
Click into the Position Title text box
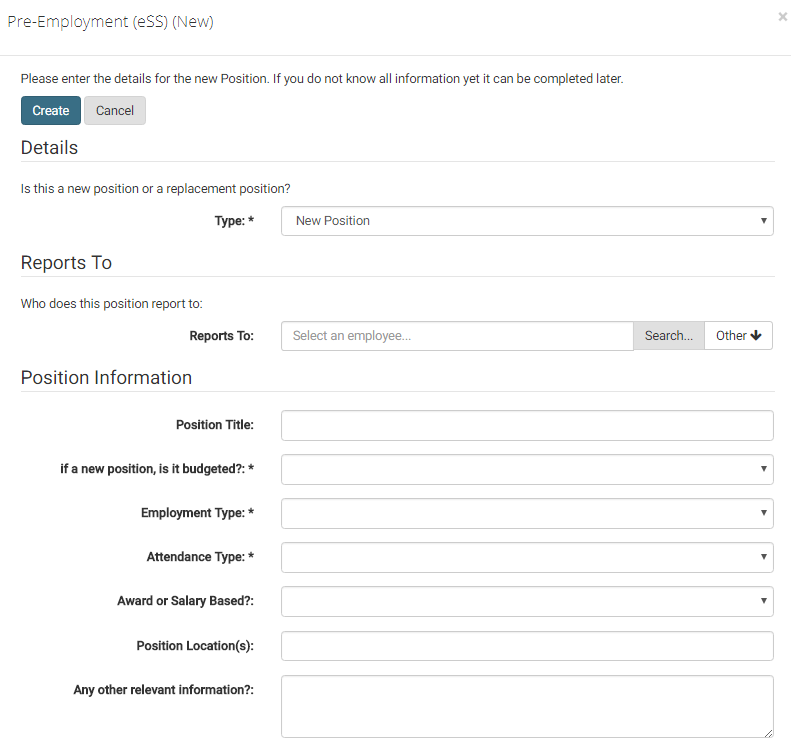[x=527, y=425]
